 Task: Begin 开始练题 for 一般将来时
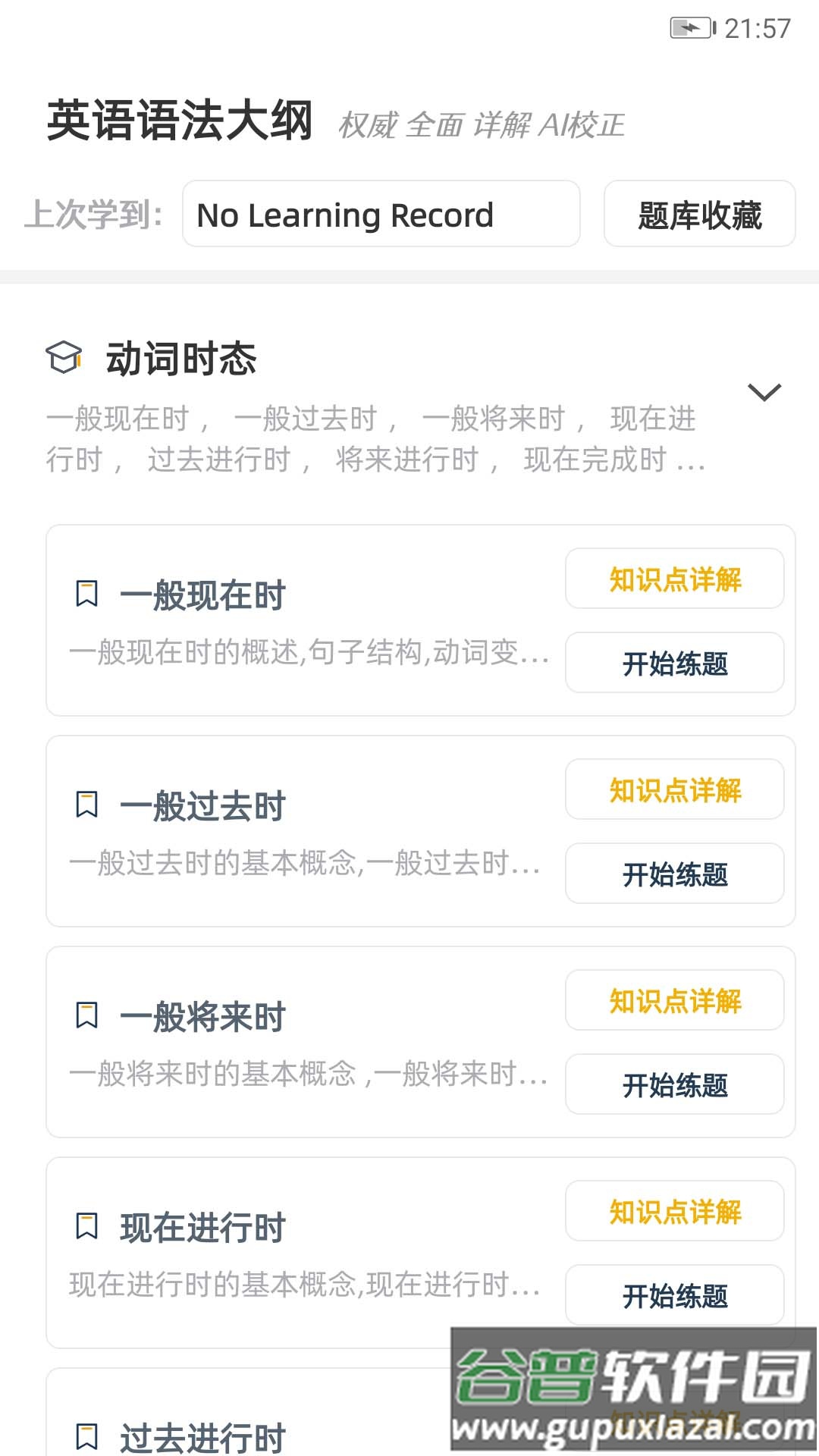(674, 1084)
